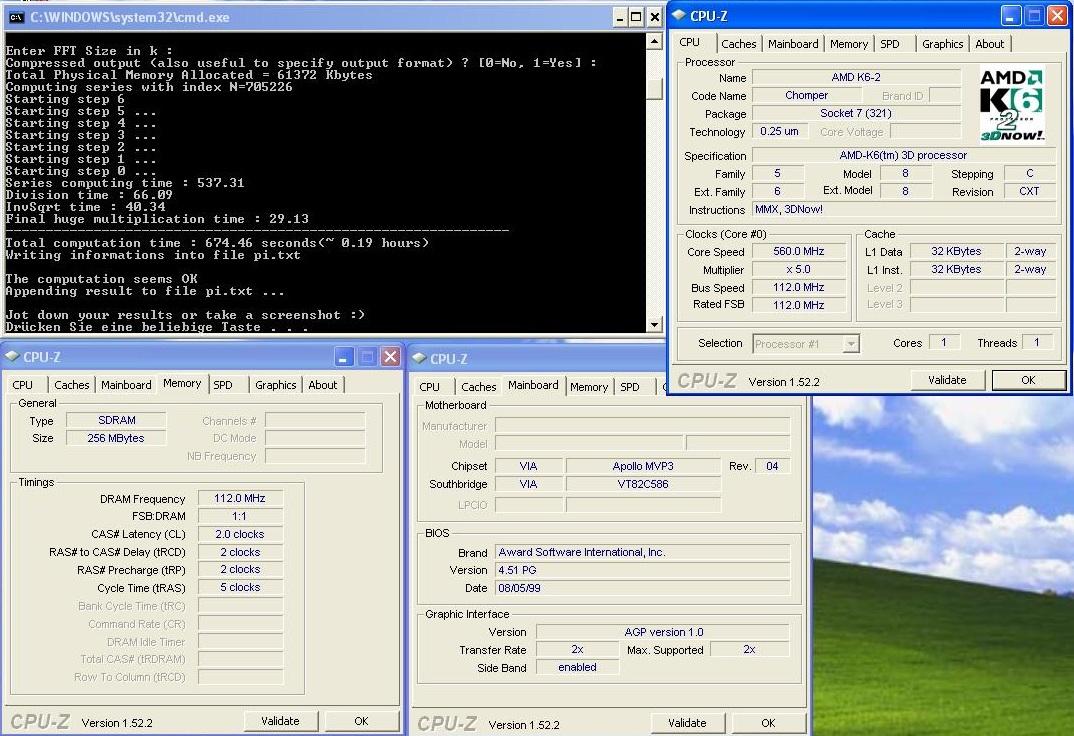This screenshot has width=1074, height=736.
Task: Click OK in the Memory CPU-Z window
Action: (361, 721)
